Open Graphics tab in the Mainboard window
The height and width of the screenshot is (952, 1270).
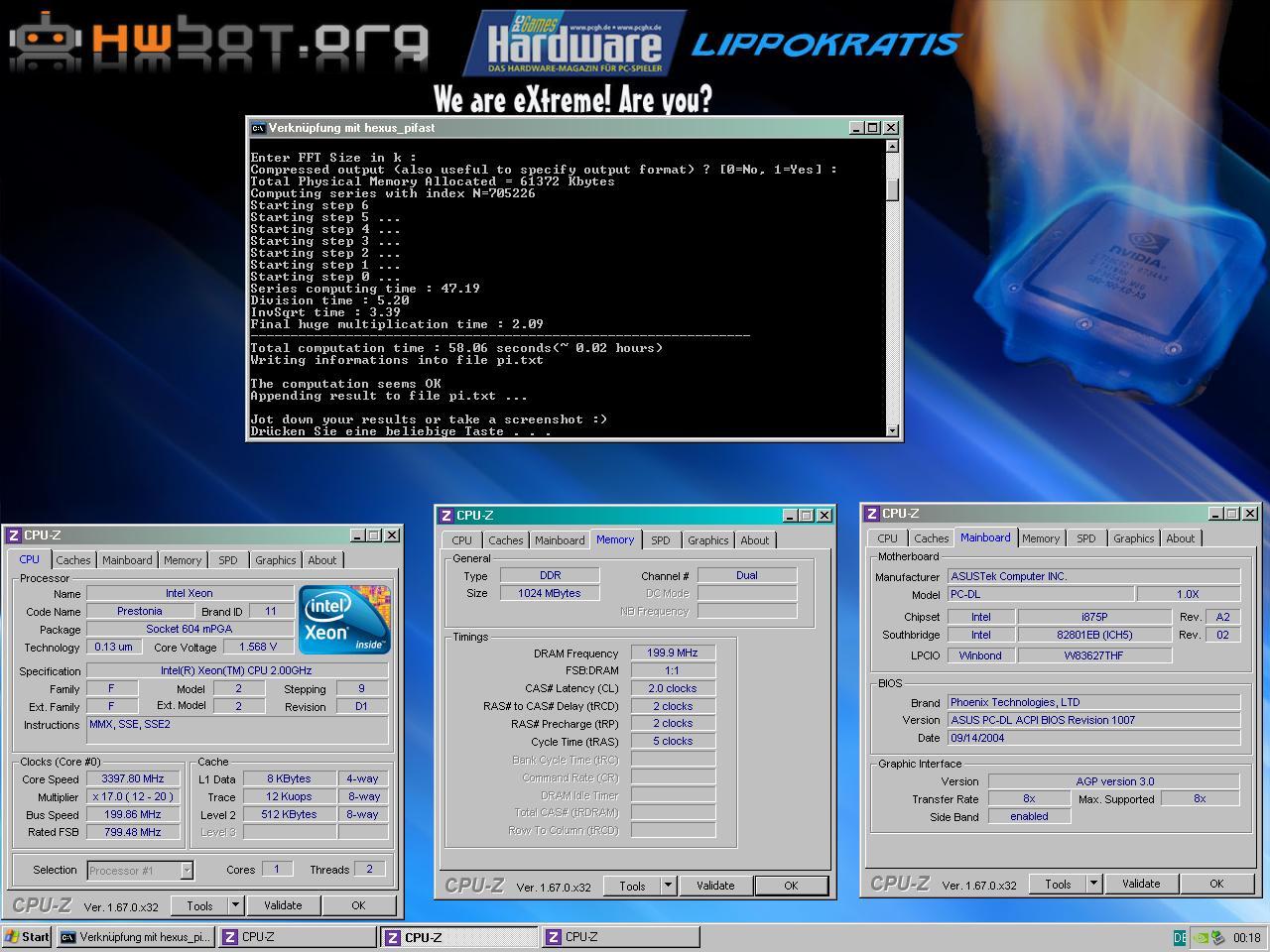point(1133,538)
